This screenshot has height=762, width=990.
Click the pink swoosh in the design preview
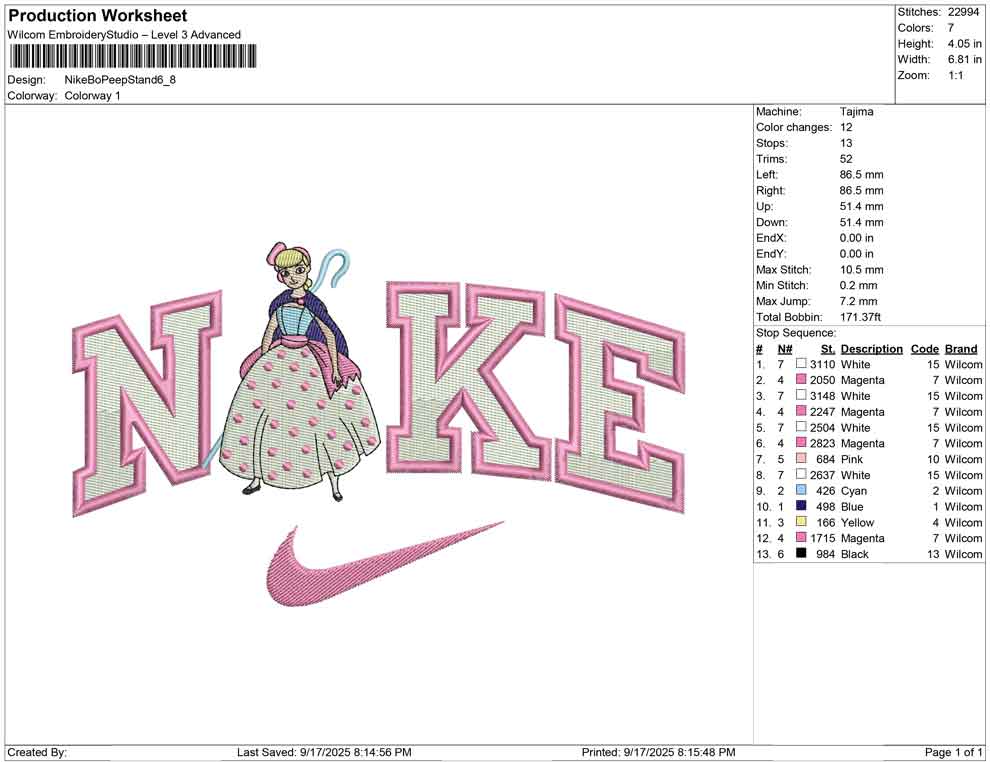[384, 563]
